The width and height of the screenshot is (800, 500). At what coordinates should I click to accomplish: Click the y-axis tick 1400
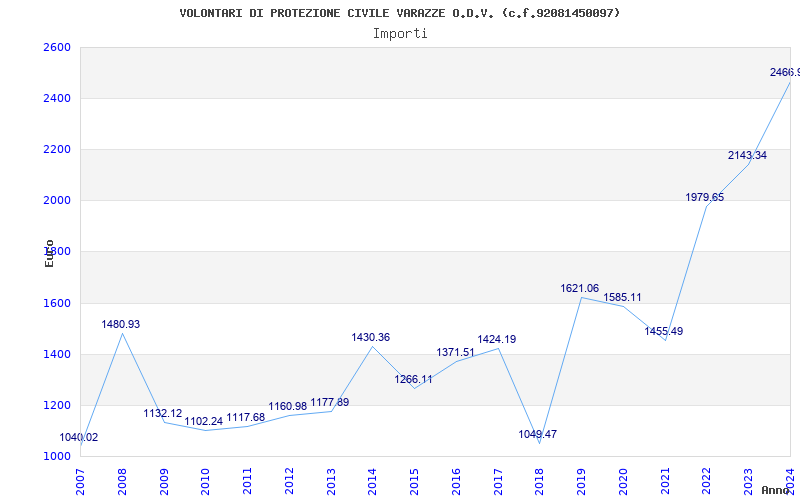click(57, 355)
